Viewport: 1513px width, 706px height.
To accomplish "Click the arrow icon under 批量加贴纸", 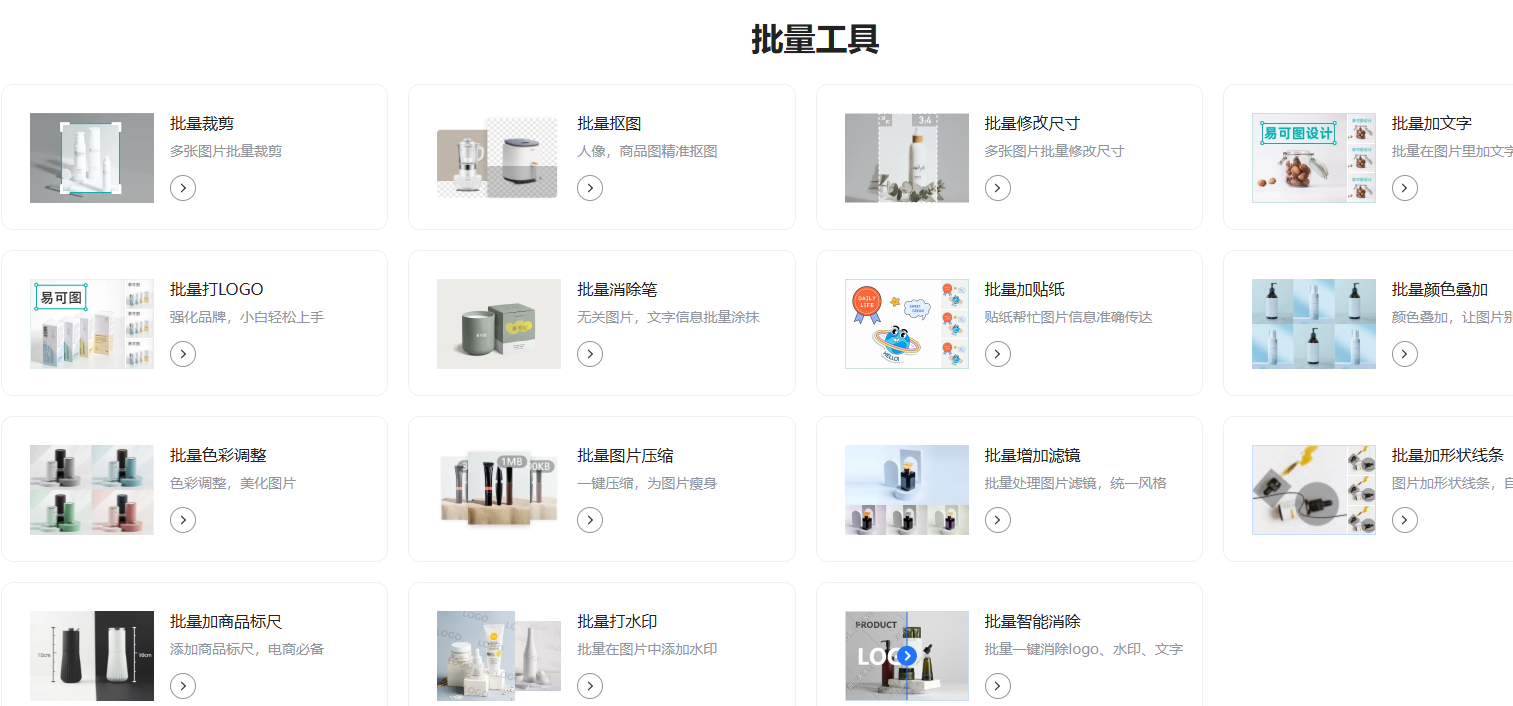I will [998, 354].
